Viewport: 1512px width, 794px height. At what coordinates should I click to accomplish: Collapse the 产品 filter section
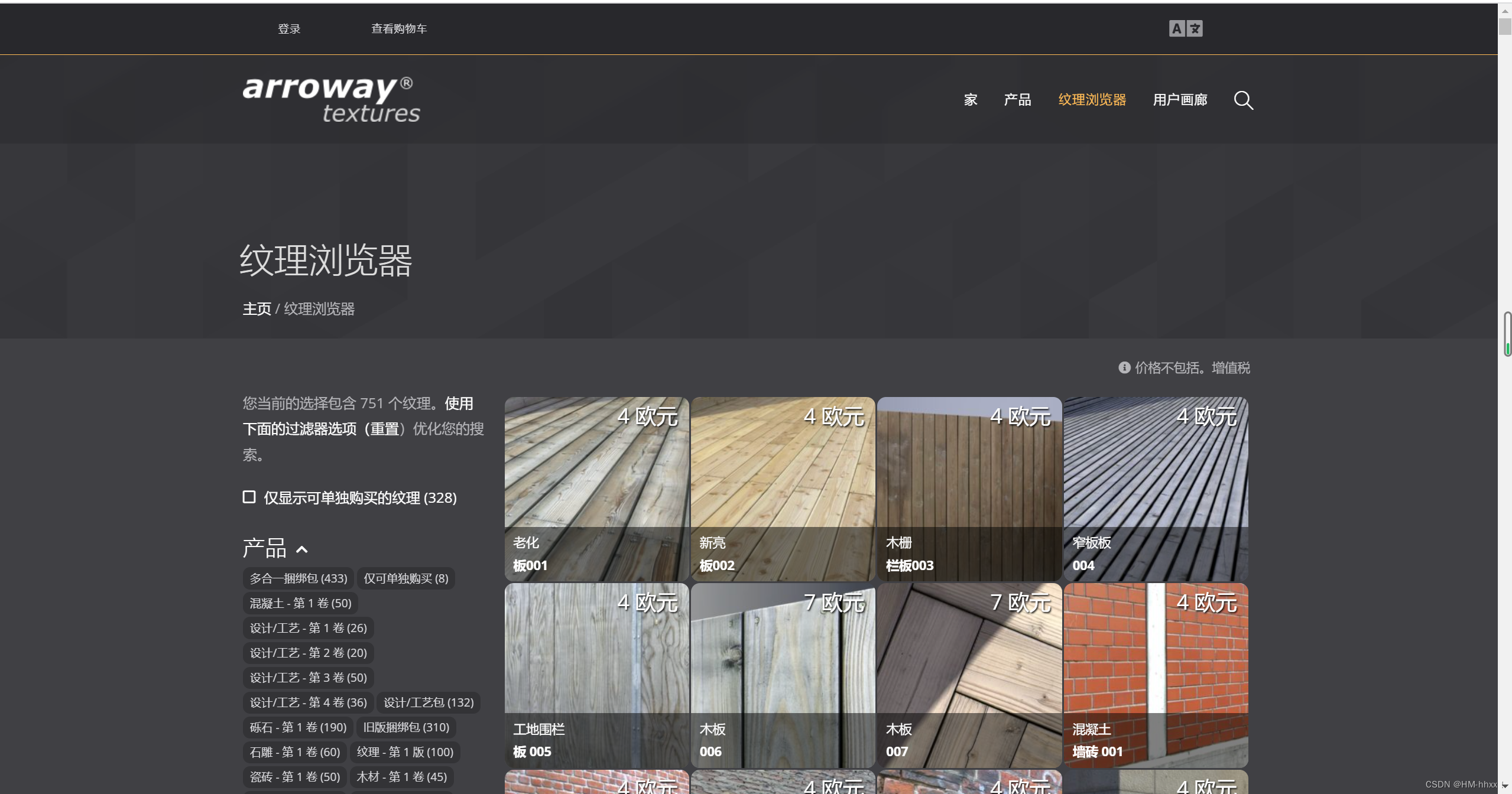(x=302, y=549)
